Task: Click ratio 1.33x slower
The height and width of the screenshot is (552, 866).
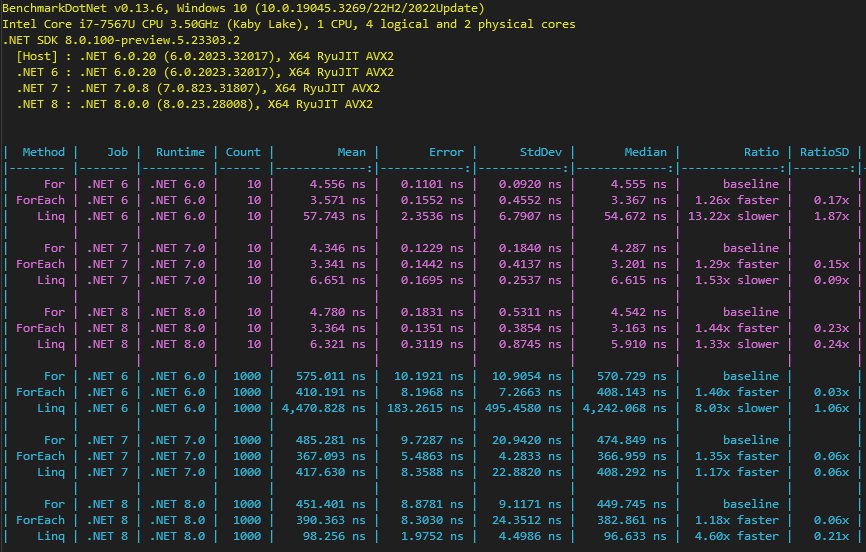Action: (737, 344)
